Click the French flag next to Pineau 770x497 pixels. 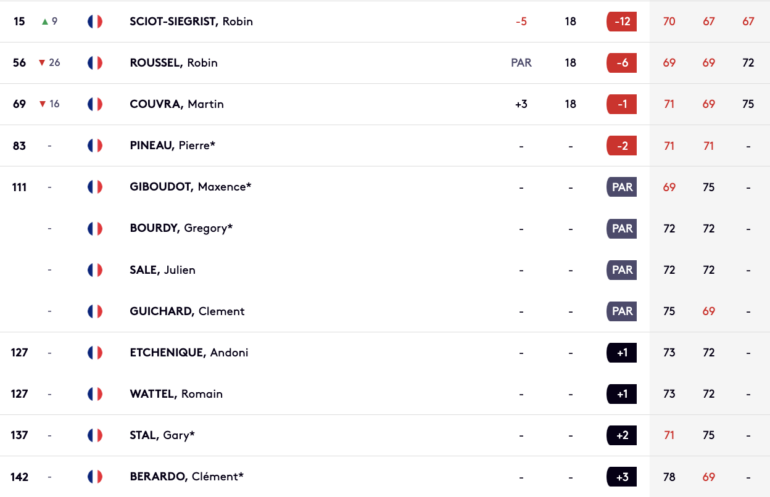pyautogui.click(x=95, y=145)
